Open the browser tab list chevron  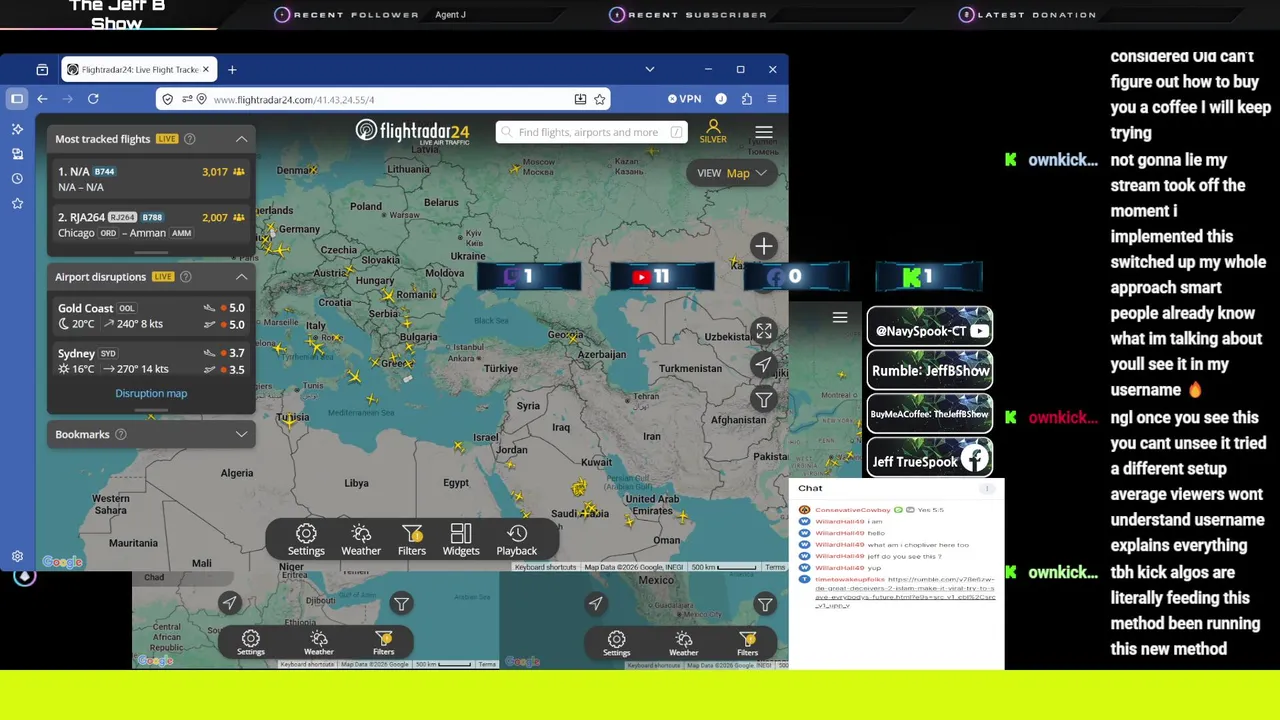coord(650,69)
